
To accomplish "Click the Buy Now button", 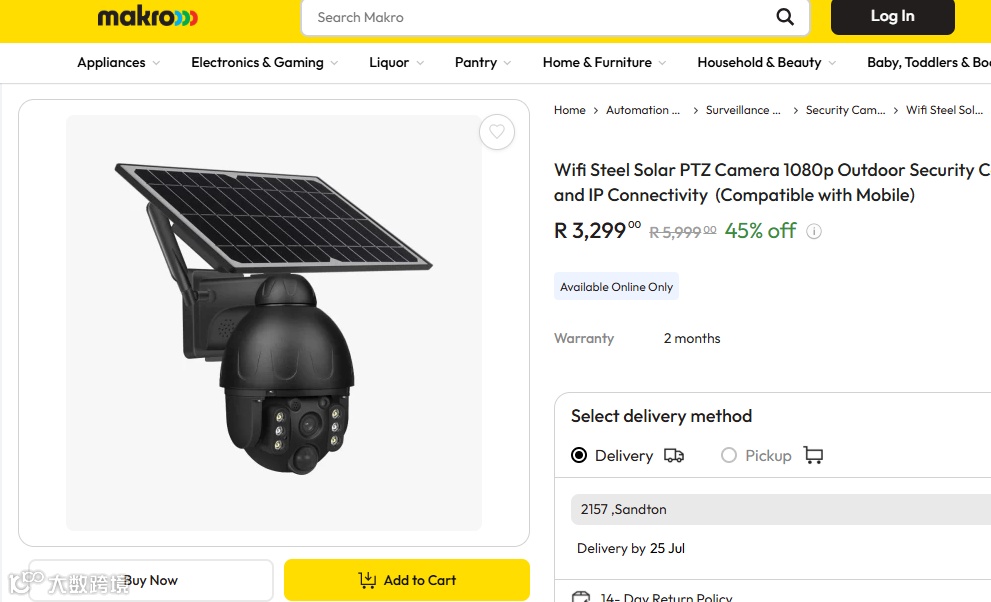I will tap(151, 580).
